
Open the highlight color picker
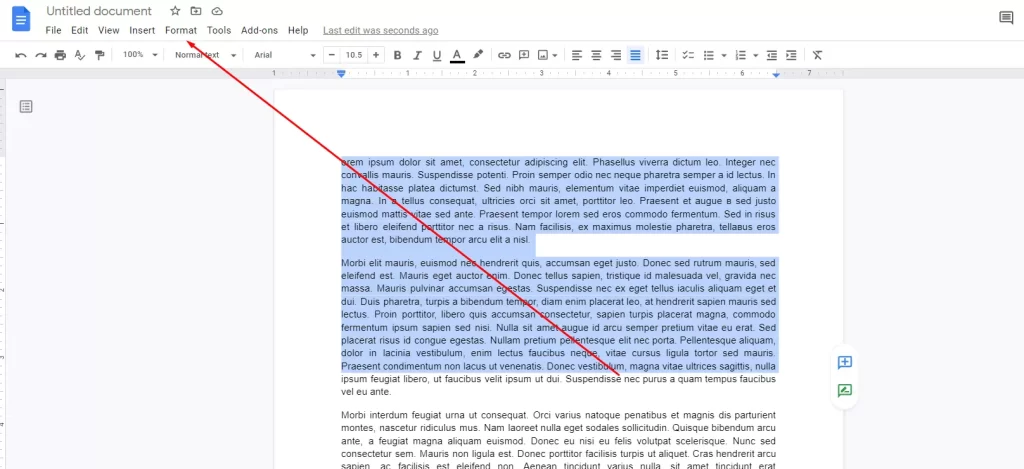pyautogui.click(x=478, y=56)
